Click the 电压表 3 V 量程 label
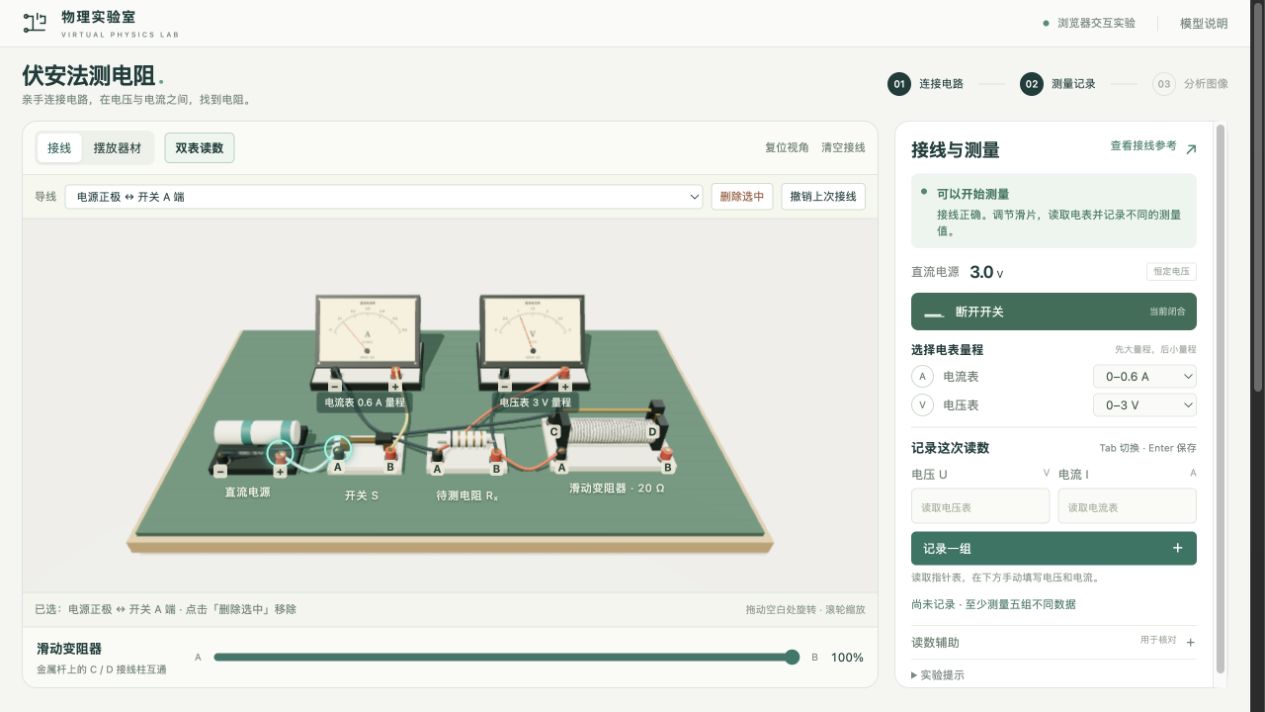The image size is (1265, 712). click(536, 403)
